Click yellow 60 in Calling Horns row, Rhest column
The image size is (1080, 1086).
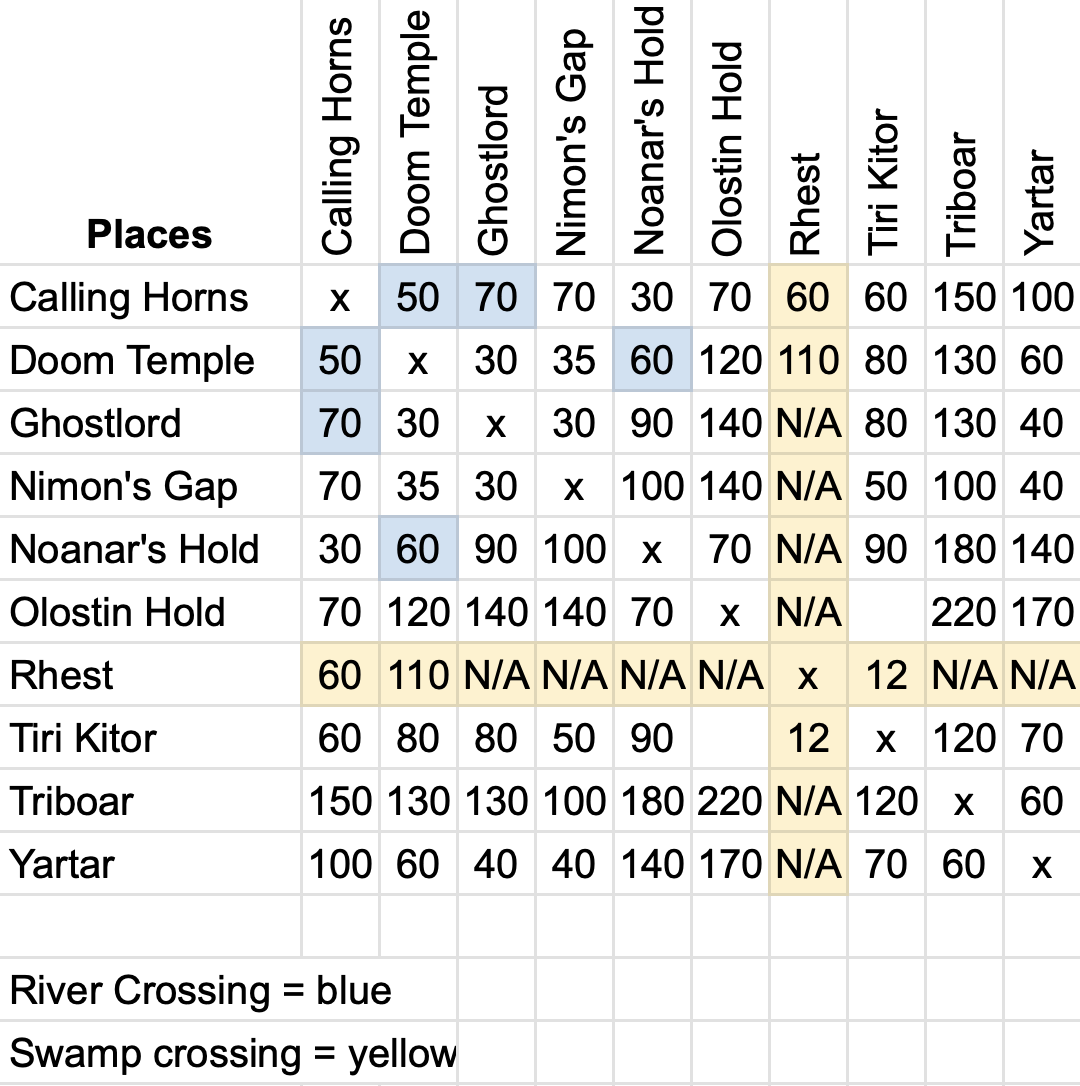click(x=807, y=297)
